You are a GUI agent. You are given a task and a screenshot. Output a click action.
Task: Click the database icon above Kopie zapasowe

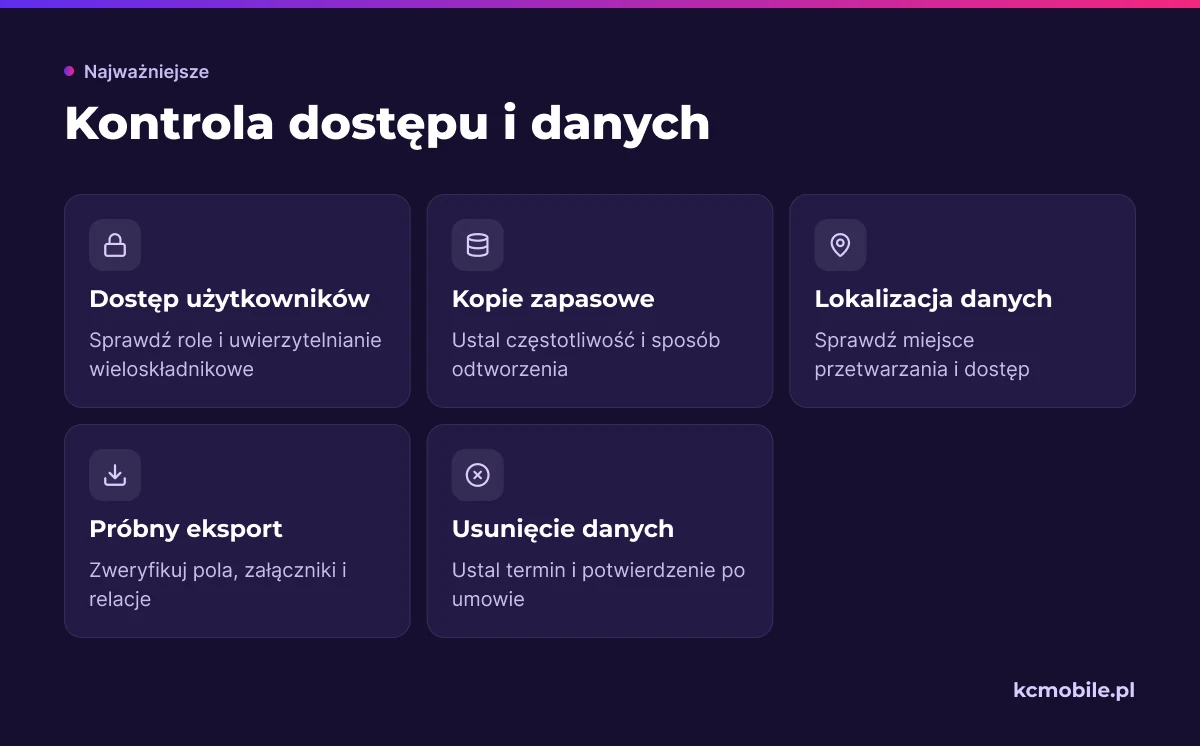[478, 245]
